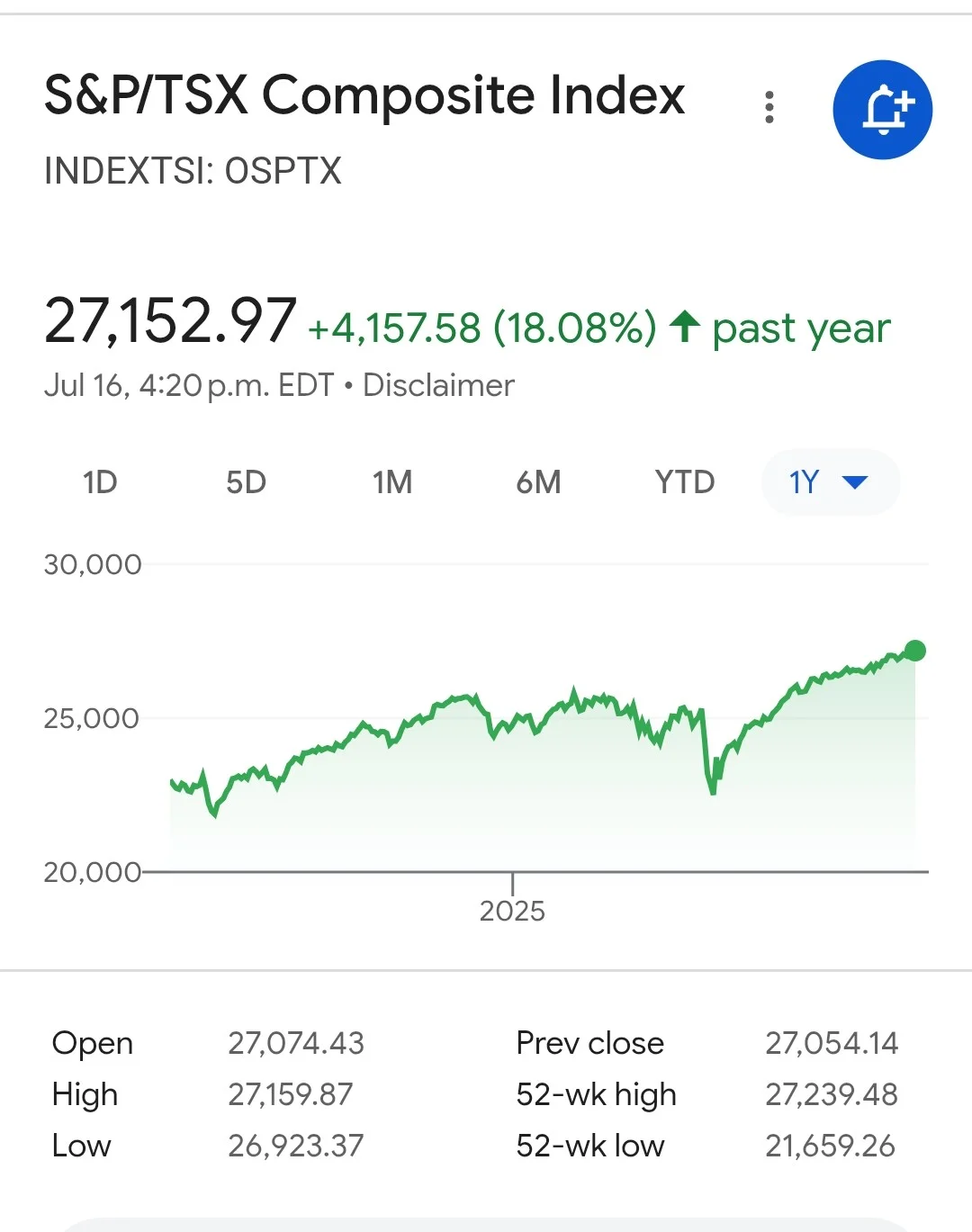The height and width of the screenshot is (1232, 972).
Task: Open the three-dot more options menu
Action: point(769,107)
